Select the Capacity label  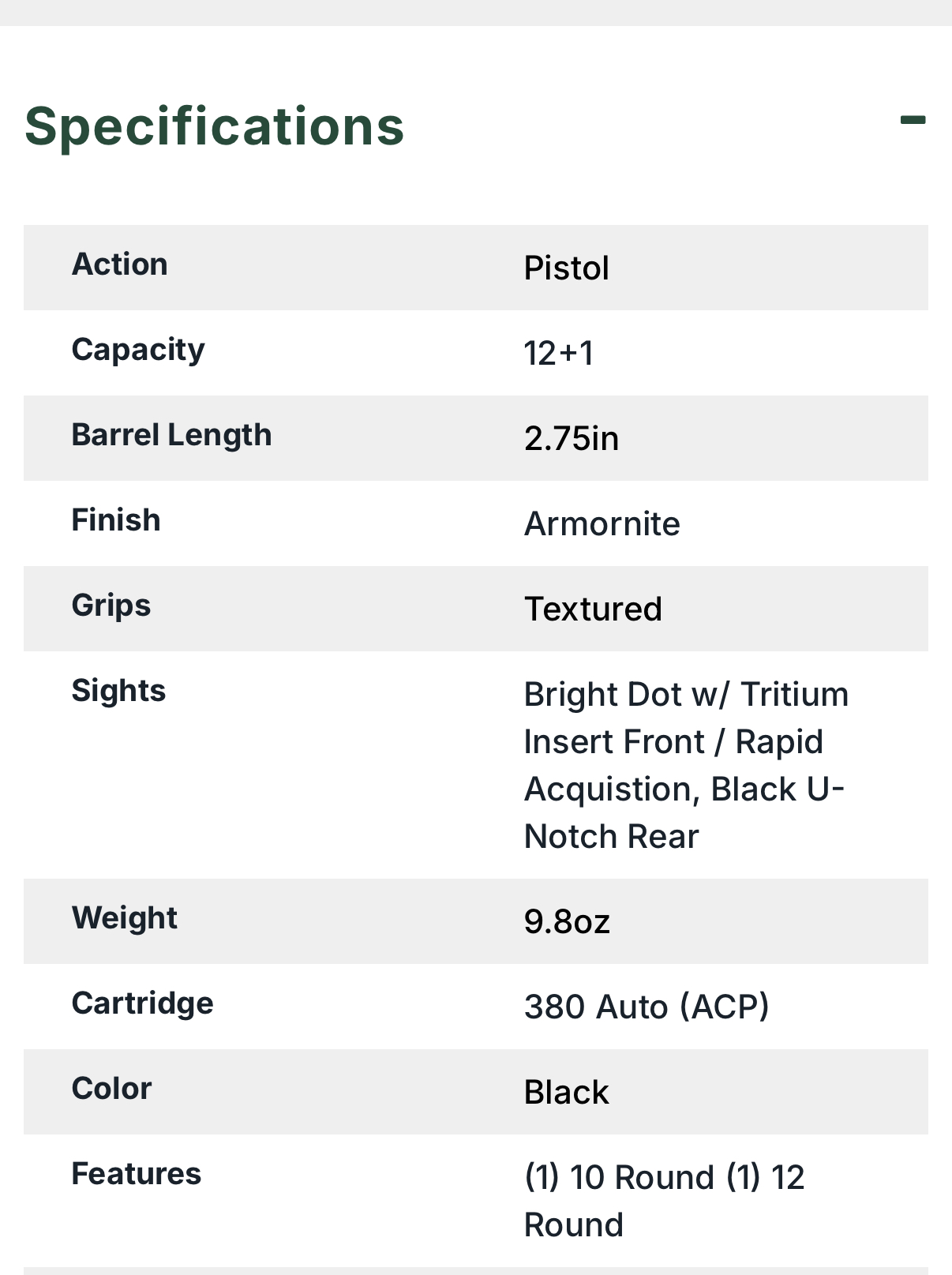(x=138, y=351)
